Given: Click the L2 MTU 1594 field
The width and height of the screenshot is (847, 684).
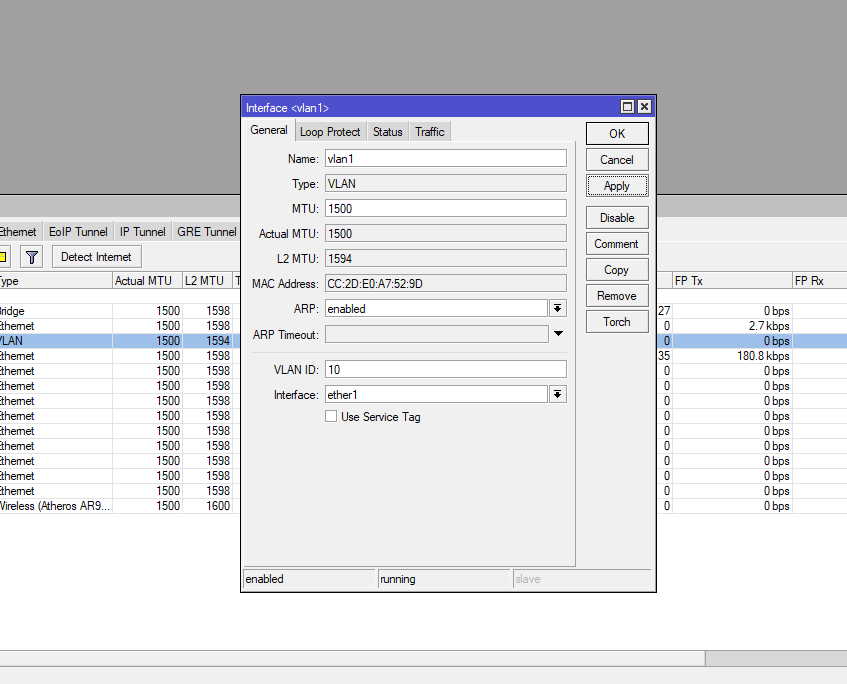Looking at the screenshot, I should (446, 258).
